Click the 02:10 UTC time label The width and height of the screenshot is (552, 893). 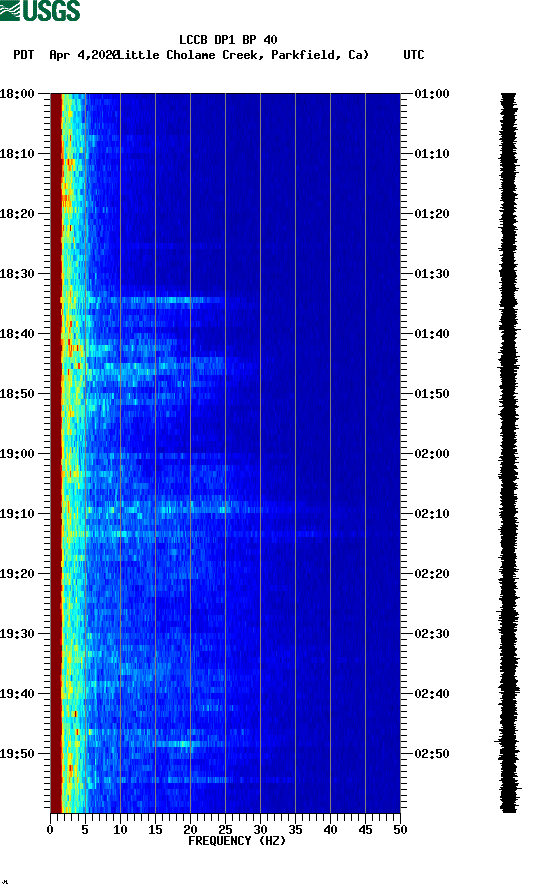tap(432, 514)
